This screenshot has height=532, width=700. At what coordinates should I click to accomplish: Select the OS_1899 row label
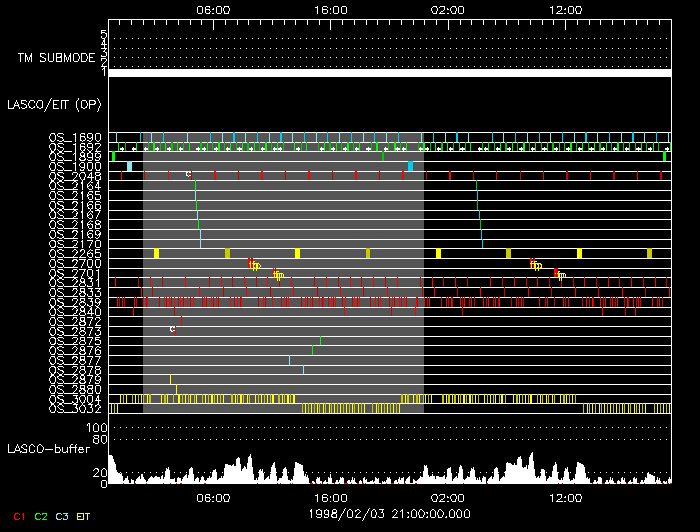point(75,157)
